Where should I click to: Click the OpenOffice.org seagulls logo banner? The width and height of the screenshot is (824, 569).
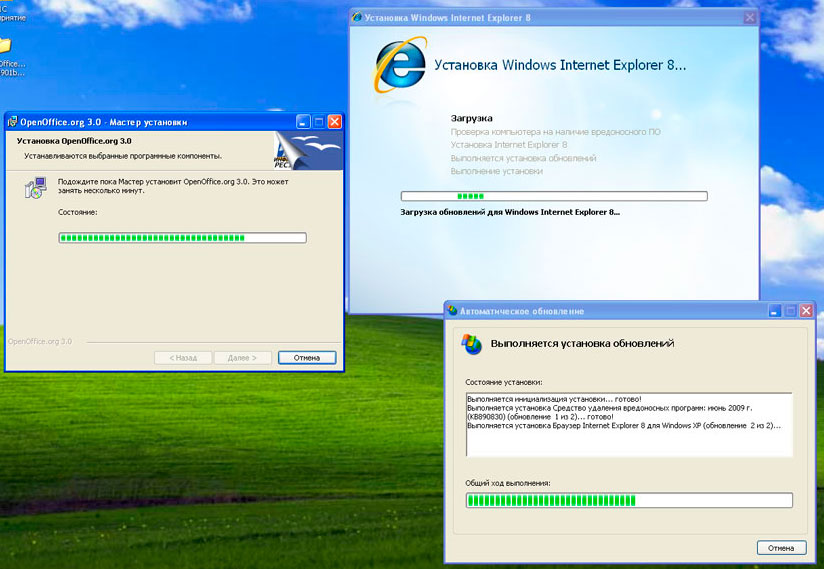[x=308, y=151]
